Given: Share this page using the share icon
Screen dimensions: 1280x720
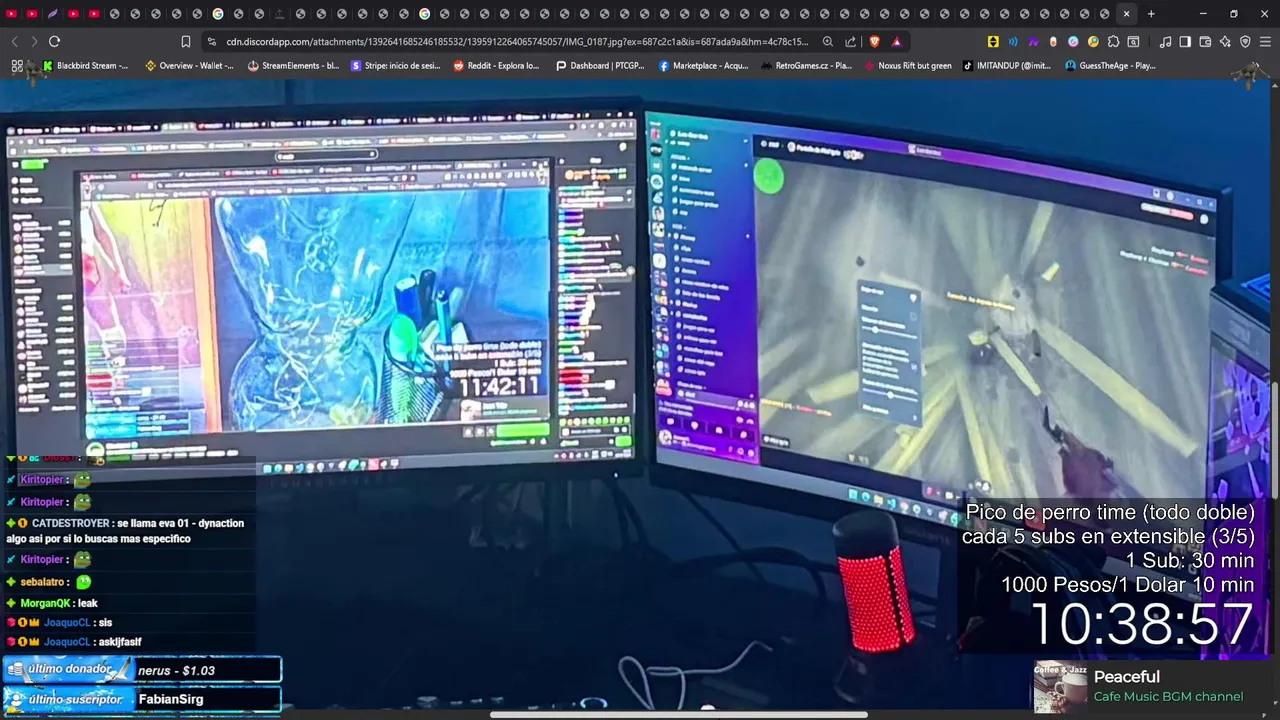Looking at the screenshot, I should click(850, 42).
